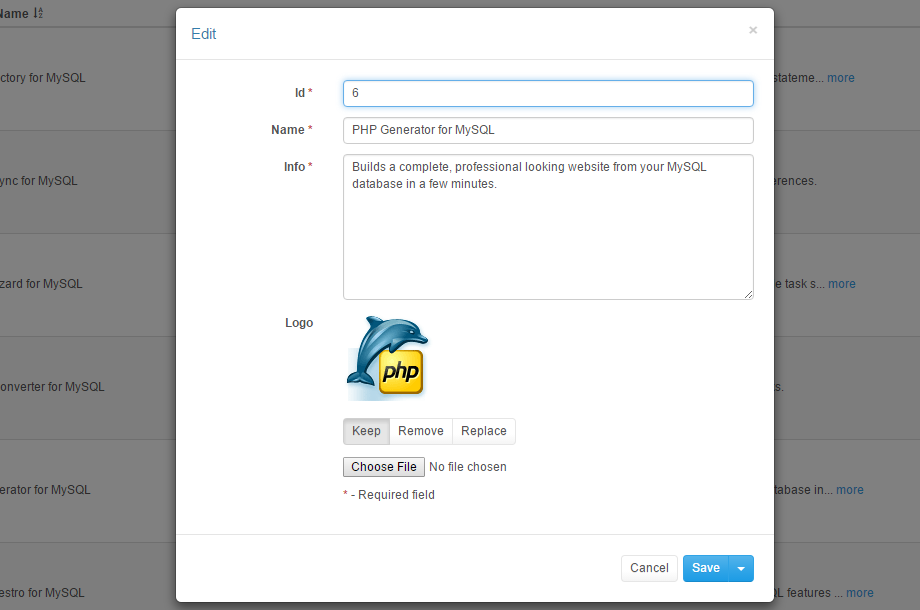Click Cancel to discard the edit

click(649, 568)
